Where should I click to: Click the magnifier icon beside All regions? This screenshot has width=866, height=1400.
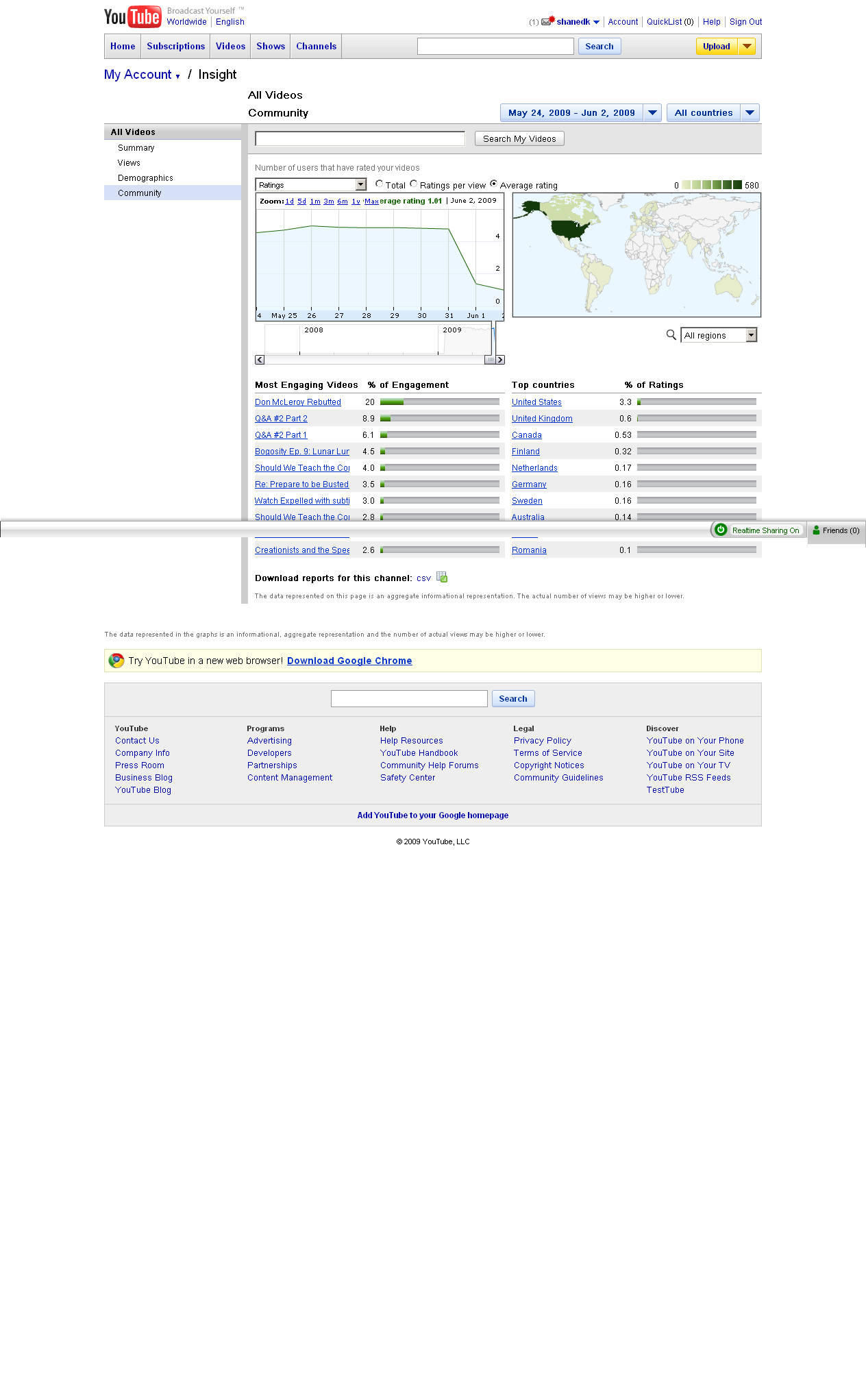671,334
